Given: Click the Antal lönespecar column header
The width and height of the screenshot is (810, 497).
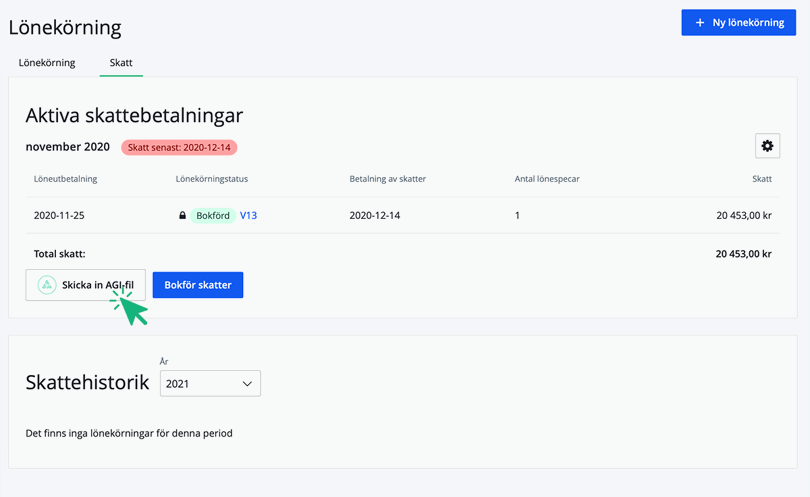Looking at the screenshot, I should tap(547, 179).
